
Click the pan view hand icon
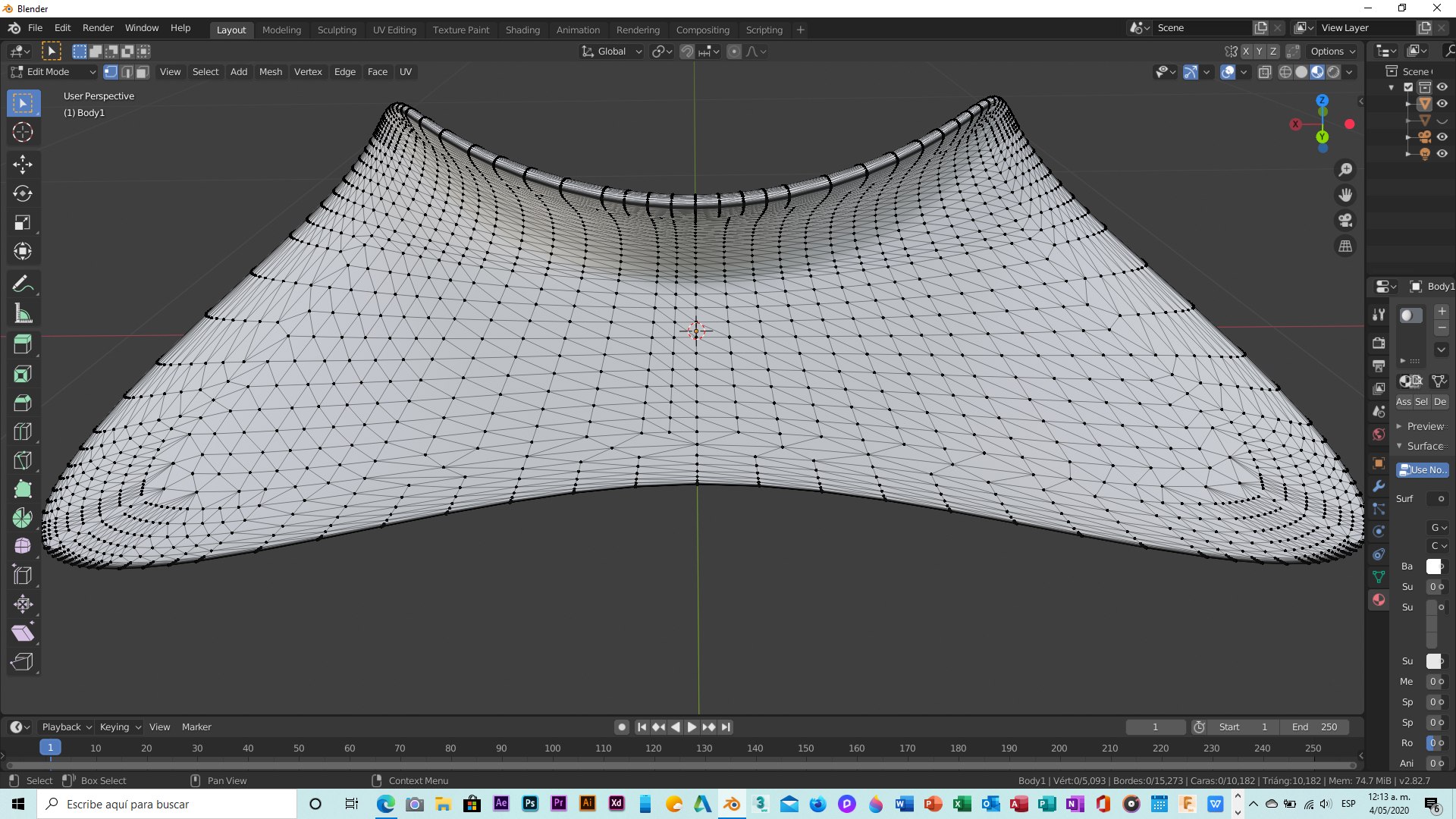pos(1345,195)
